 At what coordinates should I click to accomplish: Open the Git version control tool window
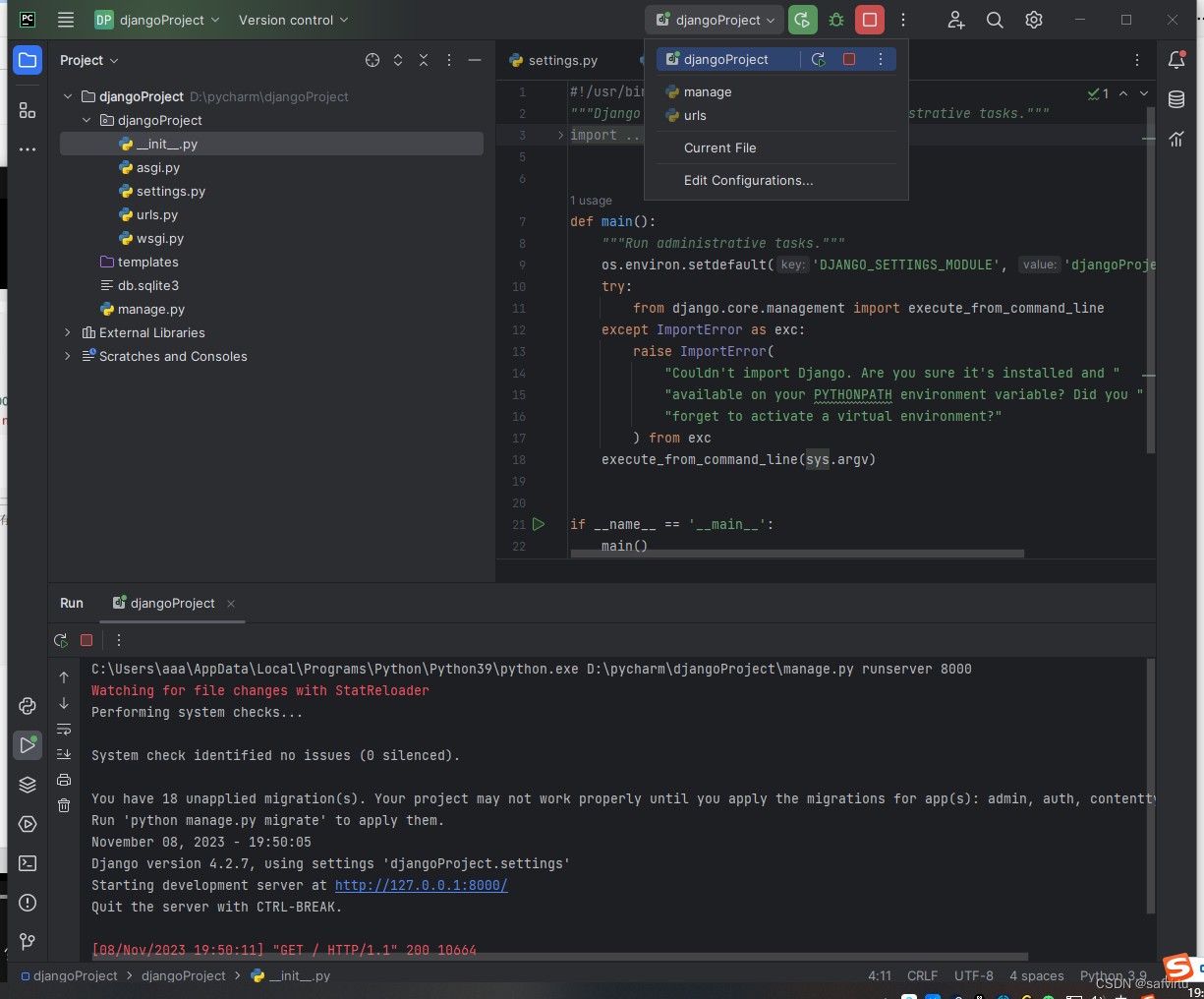pyautogui.click(x=28, y=942)
